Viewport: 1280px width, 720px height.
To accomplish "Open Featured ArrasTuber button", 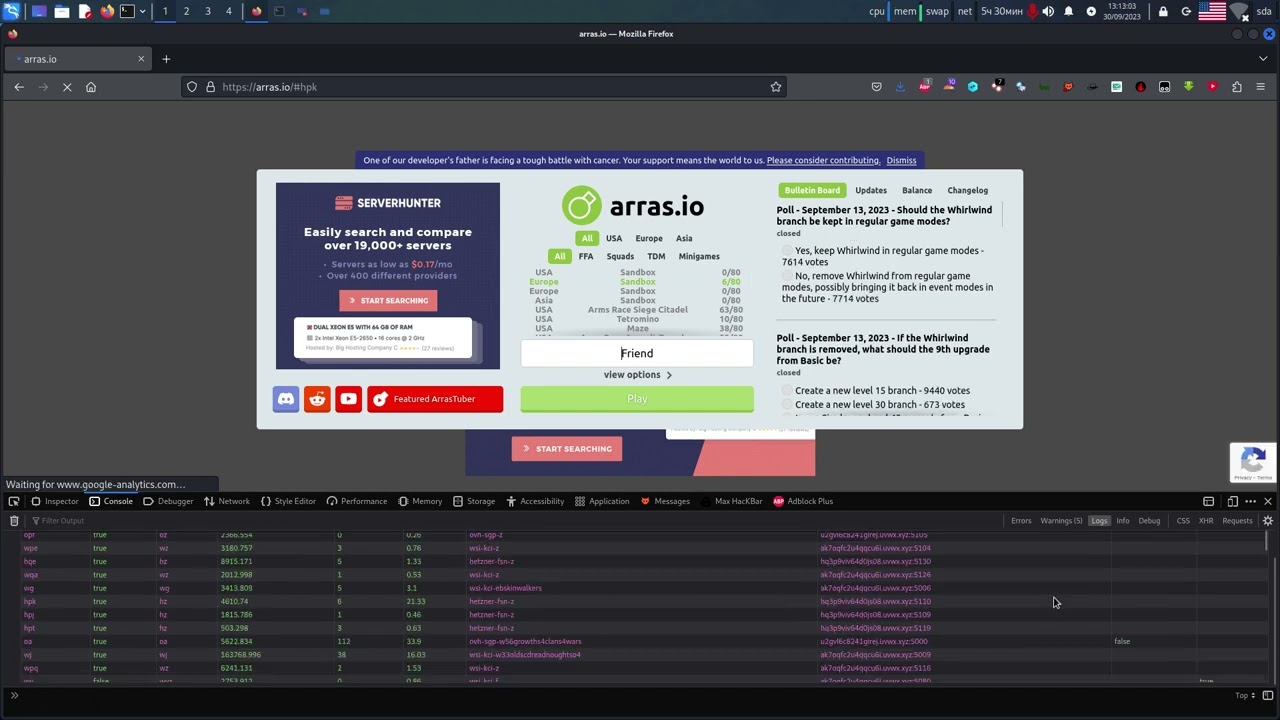I will point(435,399).
